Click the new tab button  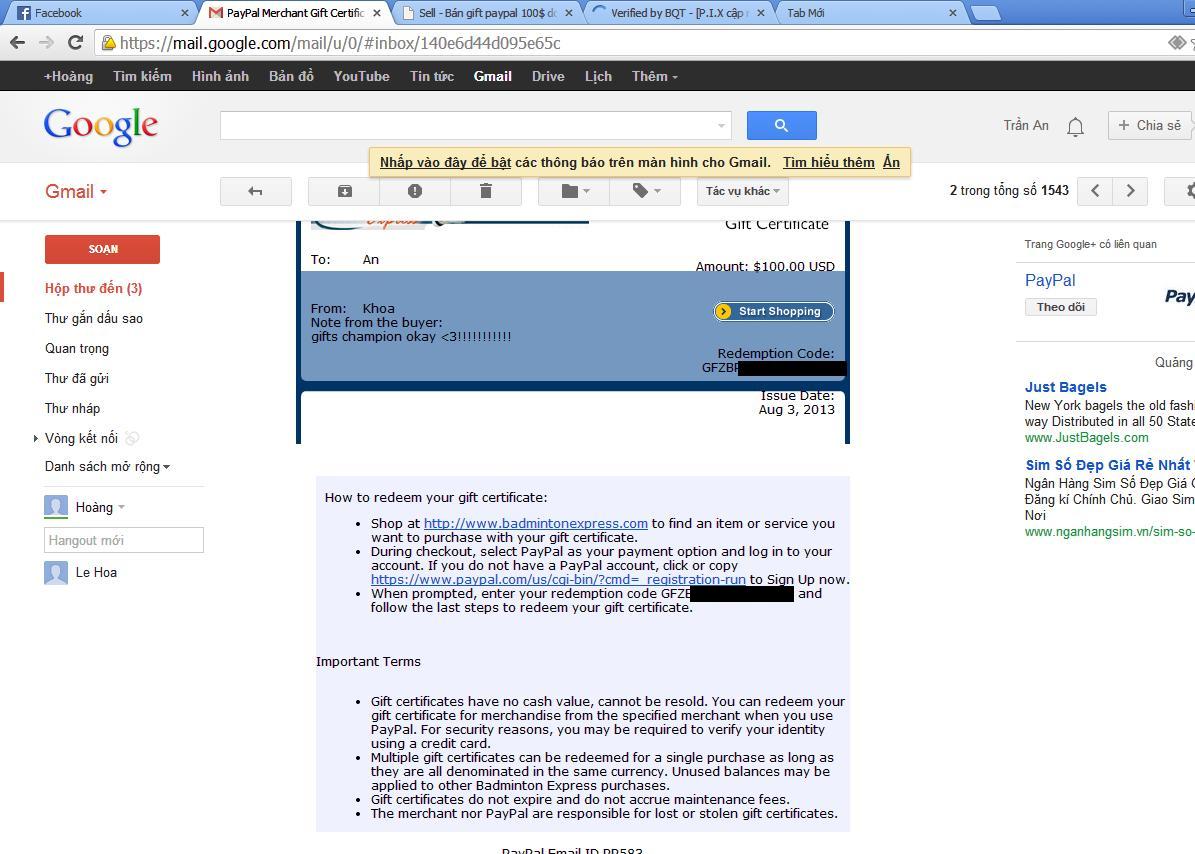pos(985,13)
